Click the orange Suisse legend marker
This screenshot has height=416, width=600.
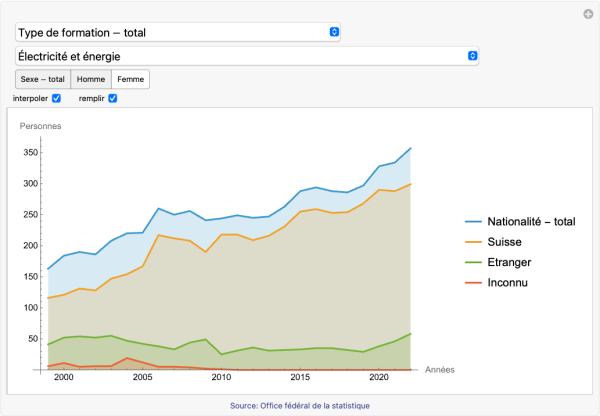point(472,241)
